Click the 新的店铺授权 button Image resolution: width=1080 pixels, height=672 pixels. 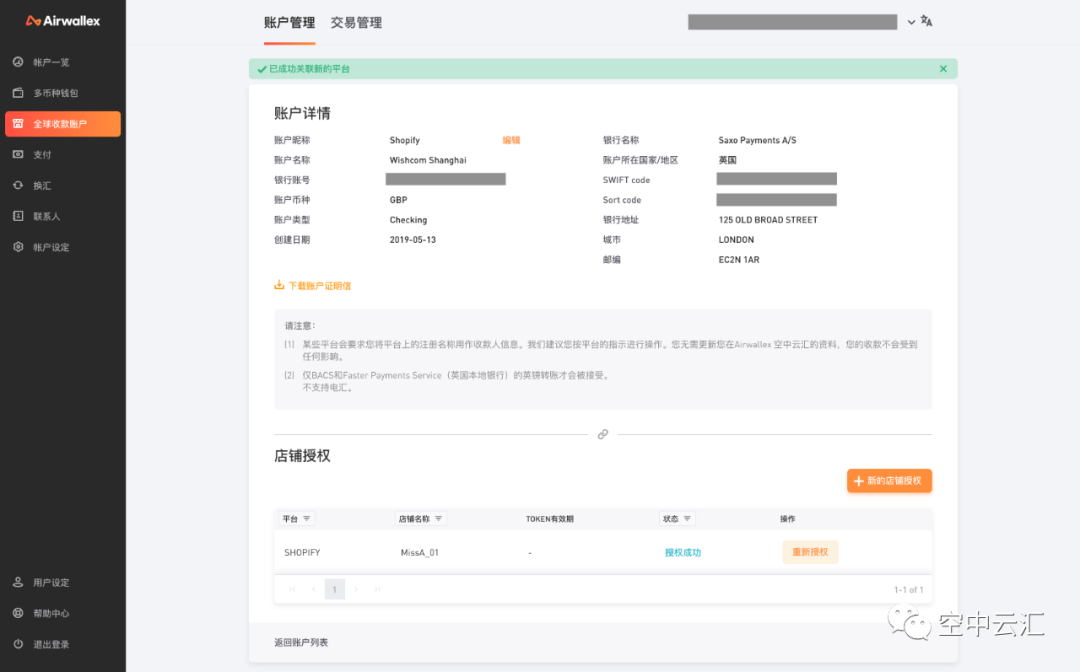(x=889, y=481)
